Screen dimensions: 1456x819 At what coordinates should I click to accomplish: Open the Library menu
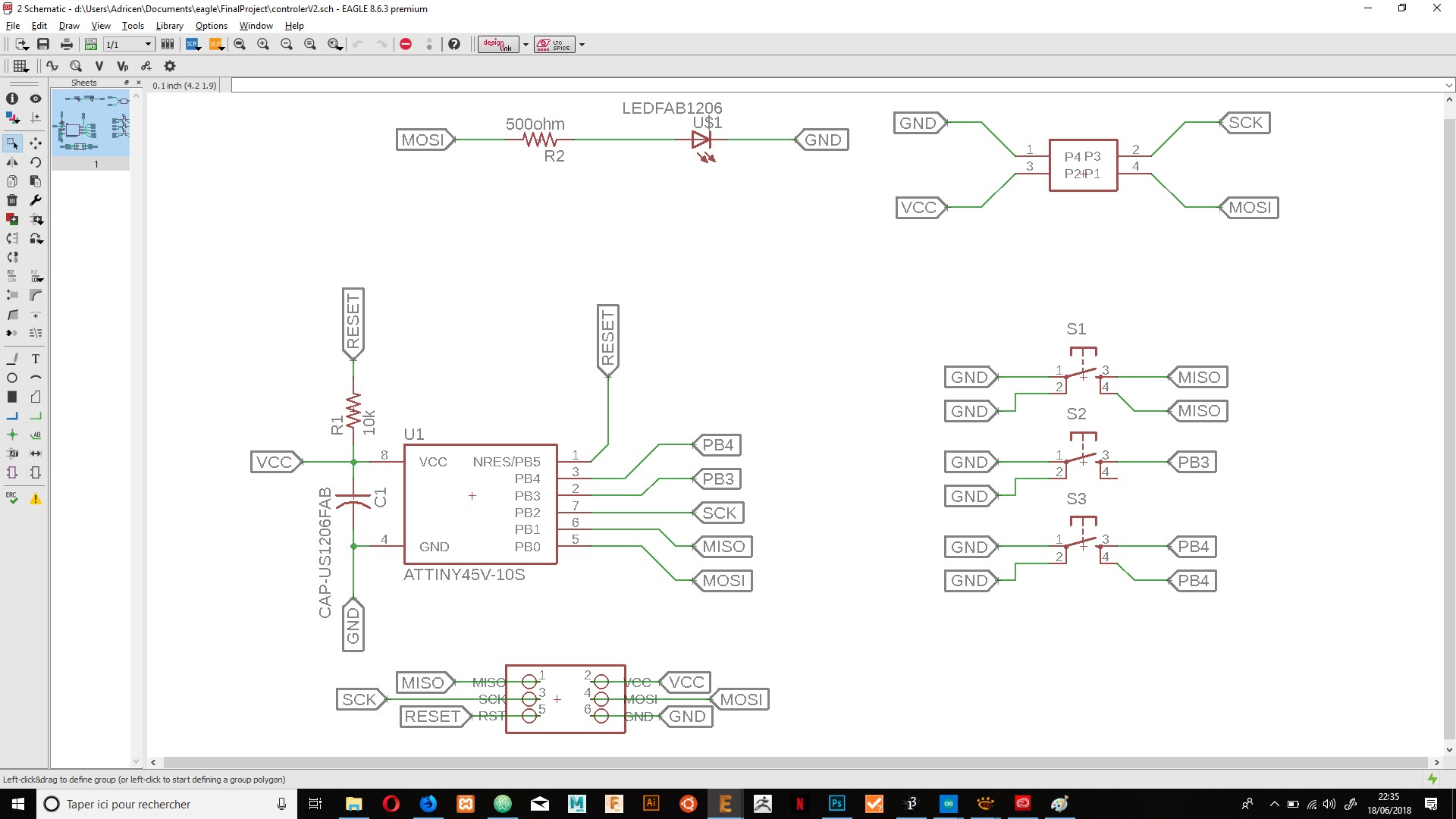[169, 26]
